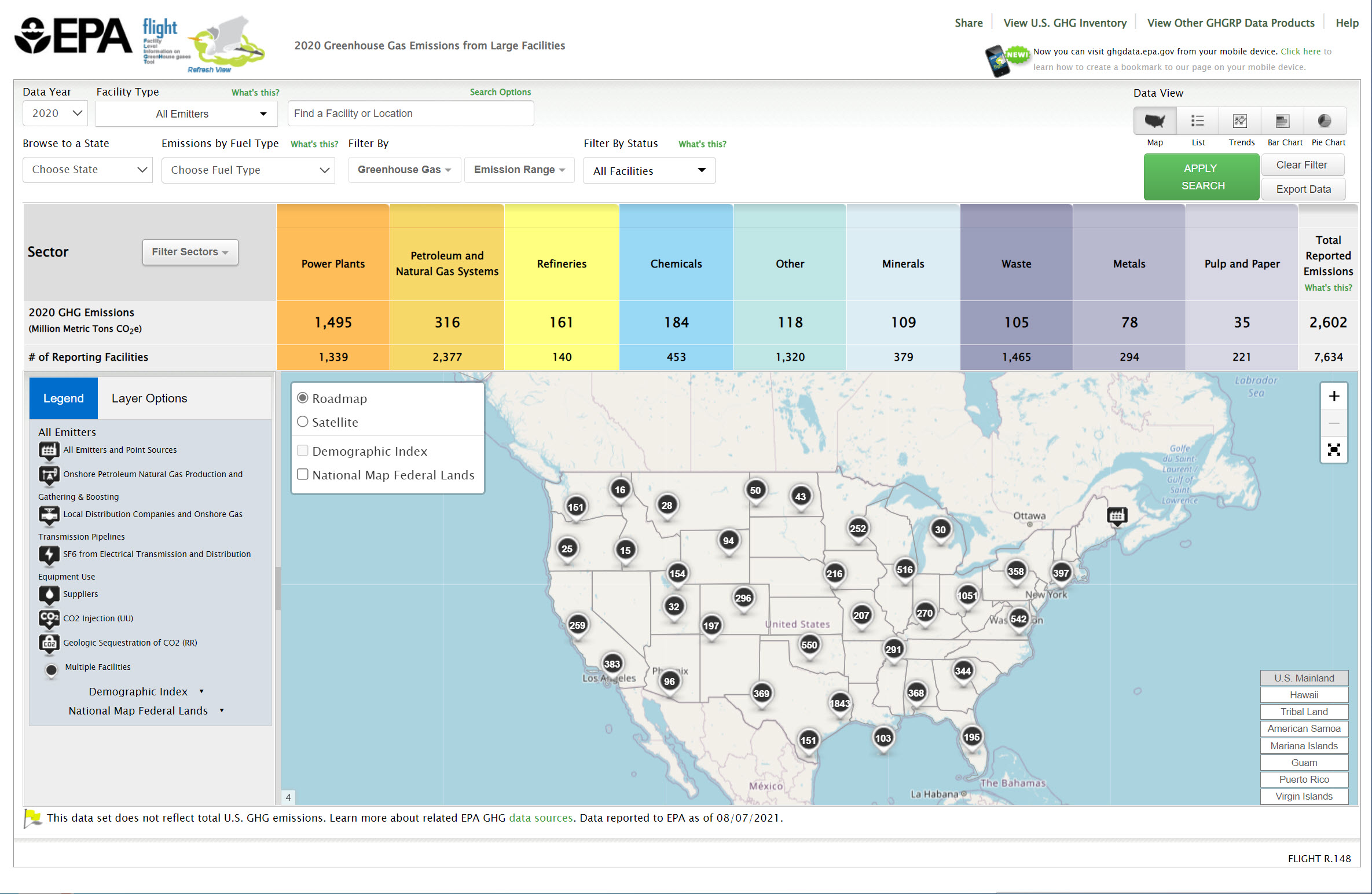The width and height of the screenshot is (1372, 894).
Task: Click the 1843 facilities cluster marker
Action: 839,704
